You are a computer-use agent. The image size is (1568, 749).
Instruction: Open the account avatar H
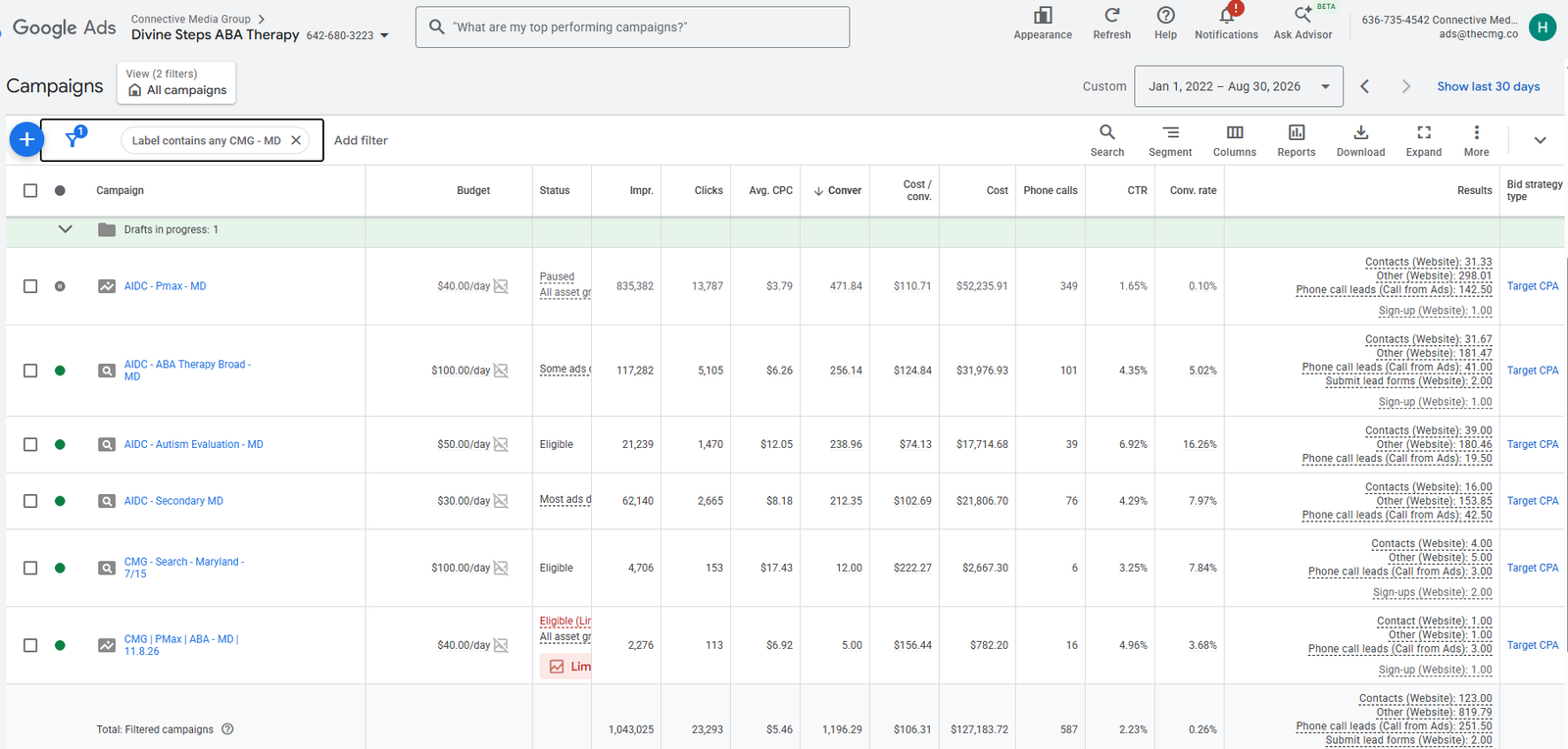coord(1543,27)
